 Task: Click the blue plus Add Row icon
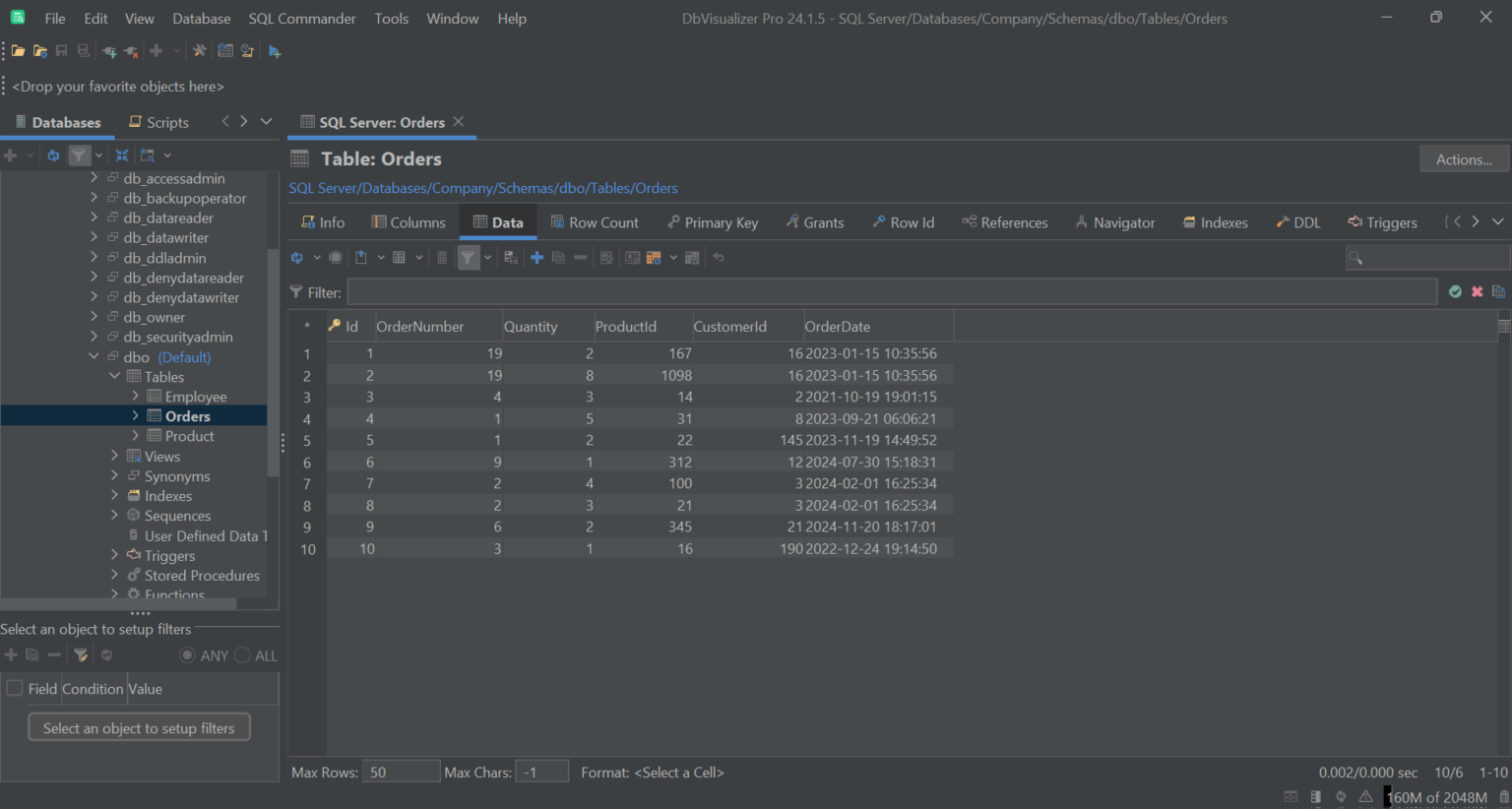click(536, 258)
